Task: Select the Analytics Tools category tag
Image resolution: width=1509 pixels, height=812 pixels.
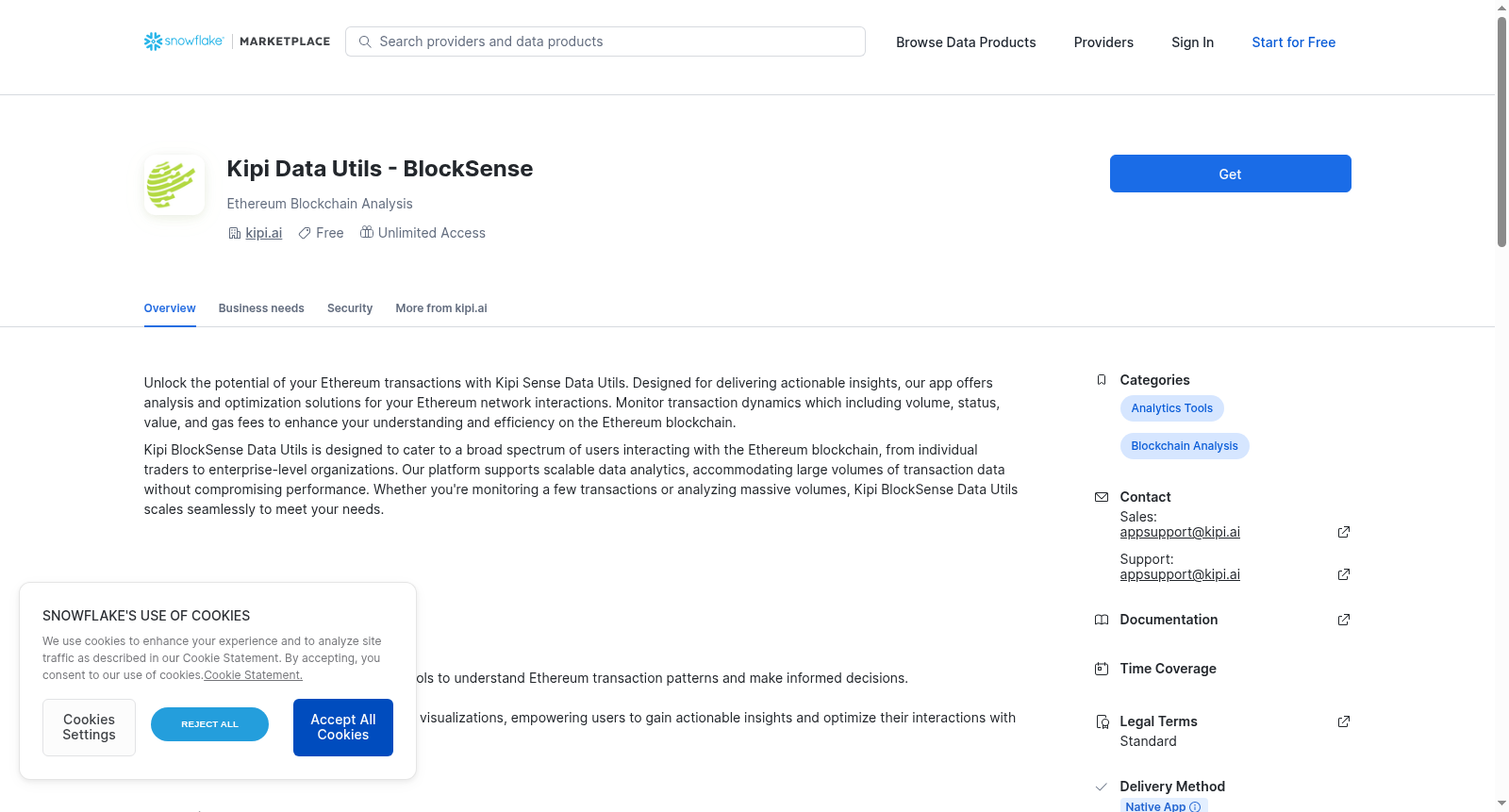Action: tap(1171, 408)
